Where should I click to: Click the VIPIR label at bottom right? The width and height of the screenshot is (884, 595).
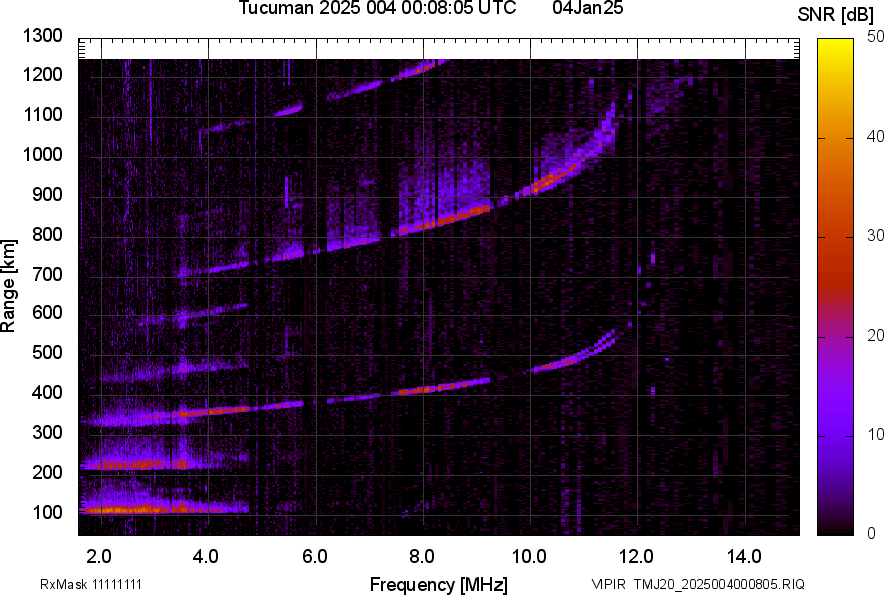pyautogui.click(x=609, y=584)
